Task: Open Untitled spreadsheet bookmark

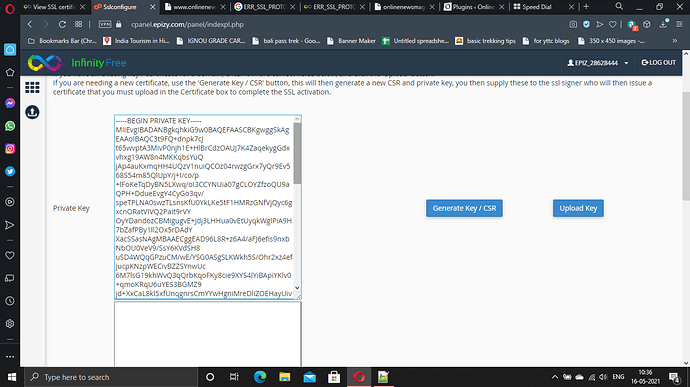Action: (x=416, y=41)
